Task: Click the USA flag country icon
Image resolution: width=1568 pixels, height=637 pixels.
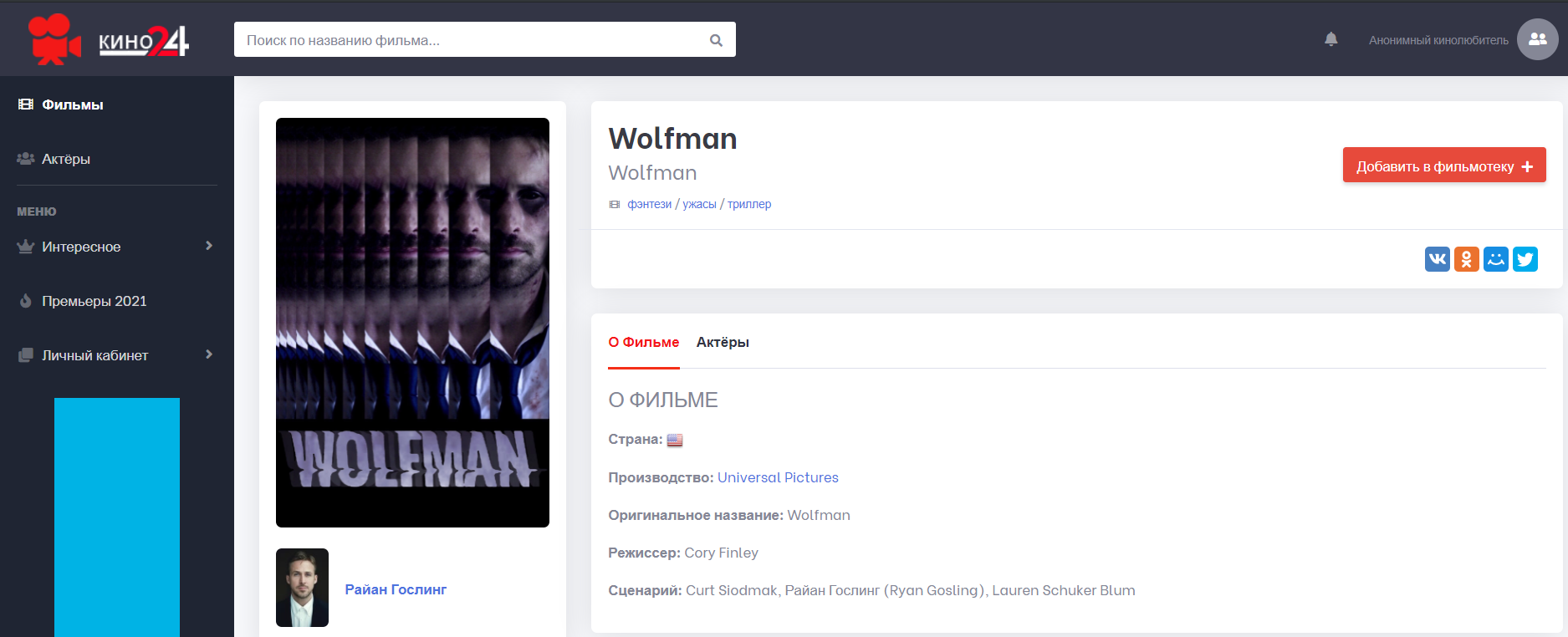Action: 675,440
